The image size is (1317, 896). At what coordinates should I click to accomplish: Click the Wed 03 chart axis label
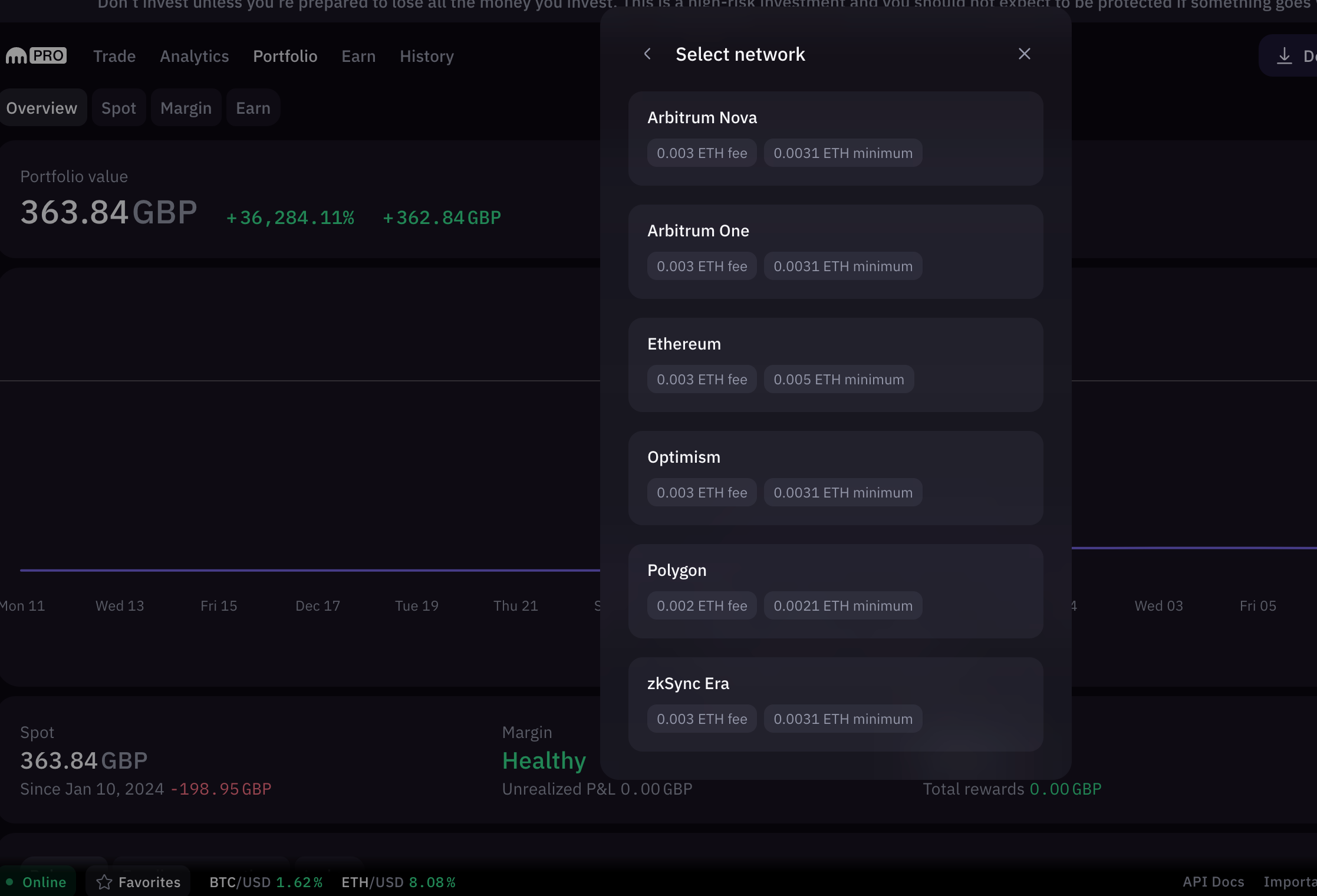[x=1159, y=606]
